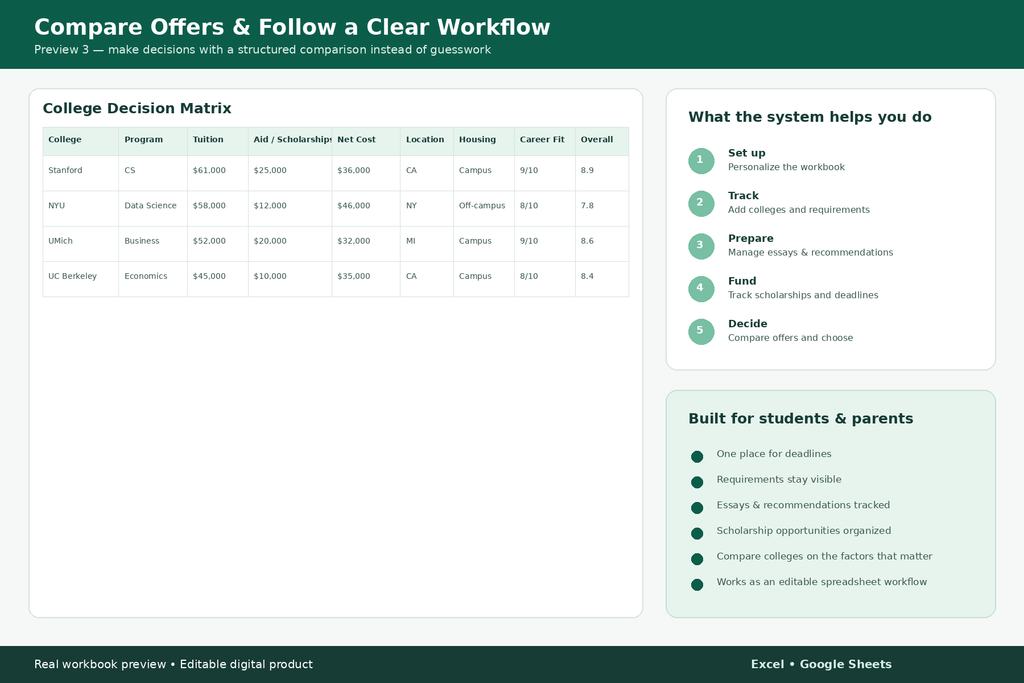Click NYU's $58,000 tuition cell
Image resolution: width=1024 pixels, height=683 pixels.
[217, 208]
